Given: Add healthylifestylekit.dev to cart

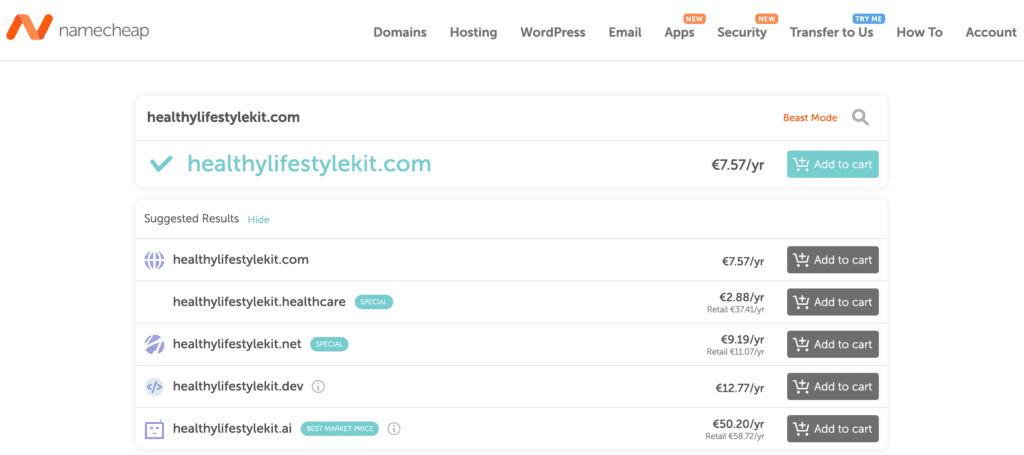Looking at the screenshot, I should click(x=833, y=386).
